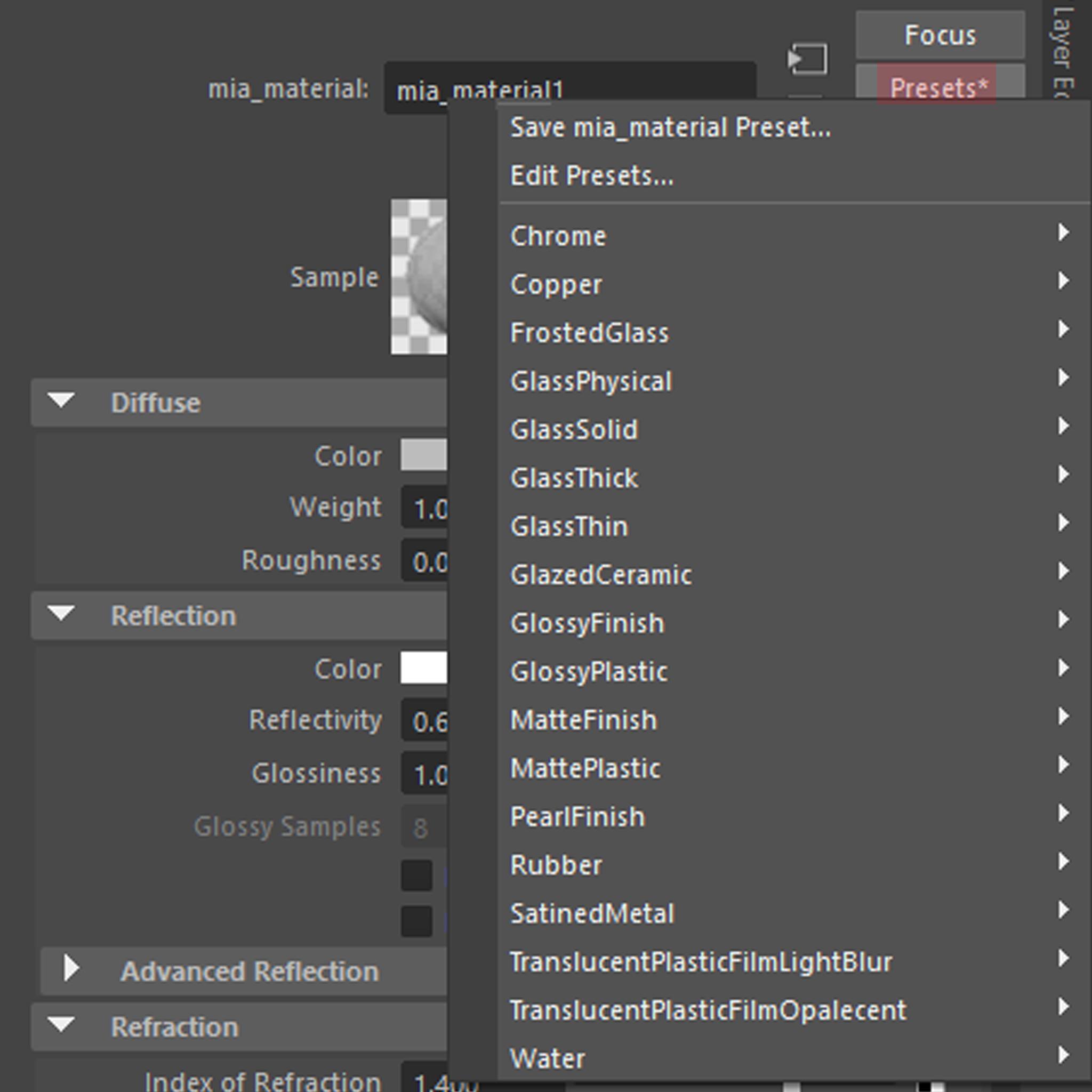The height and width of the screenshot is (1092, 1092).
Task: Click the white Reflection Color swatch
Action: (x=424, y=668)
